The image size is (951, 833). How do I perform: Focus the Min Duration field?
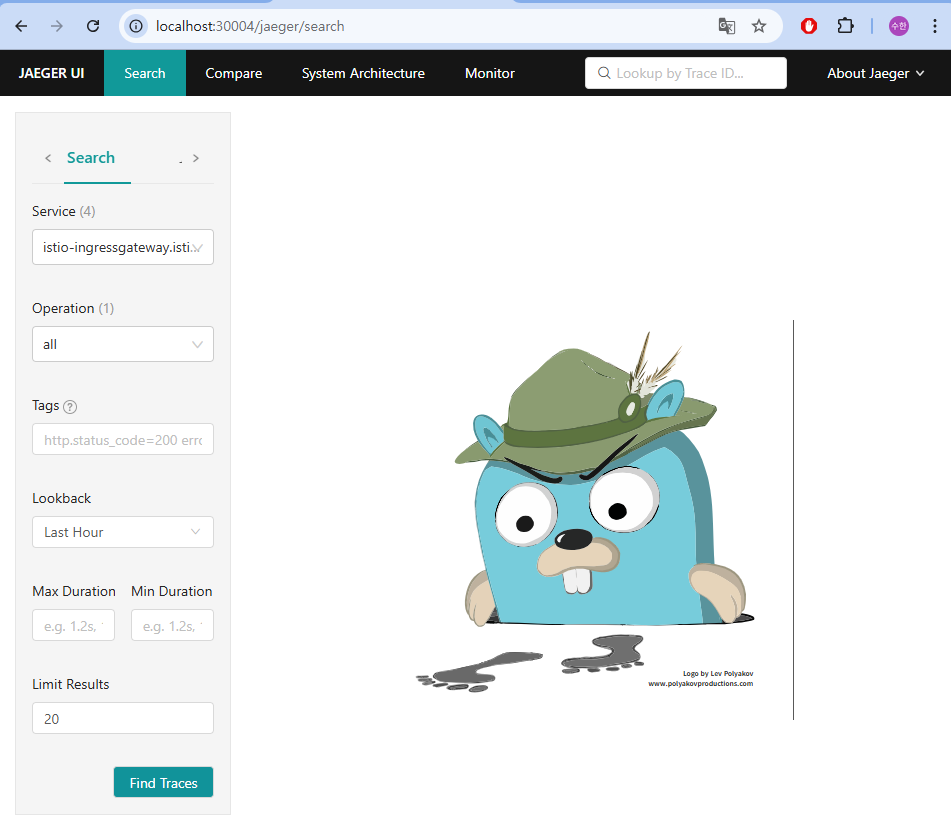coord(172,626)
